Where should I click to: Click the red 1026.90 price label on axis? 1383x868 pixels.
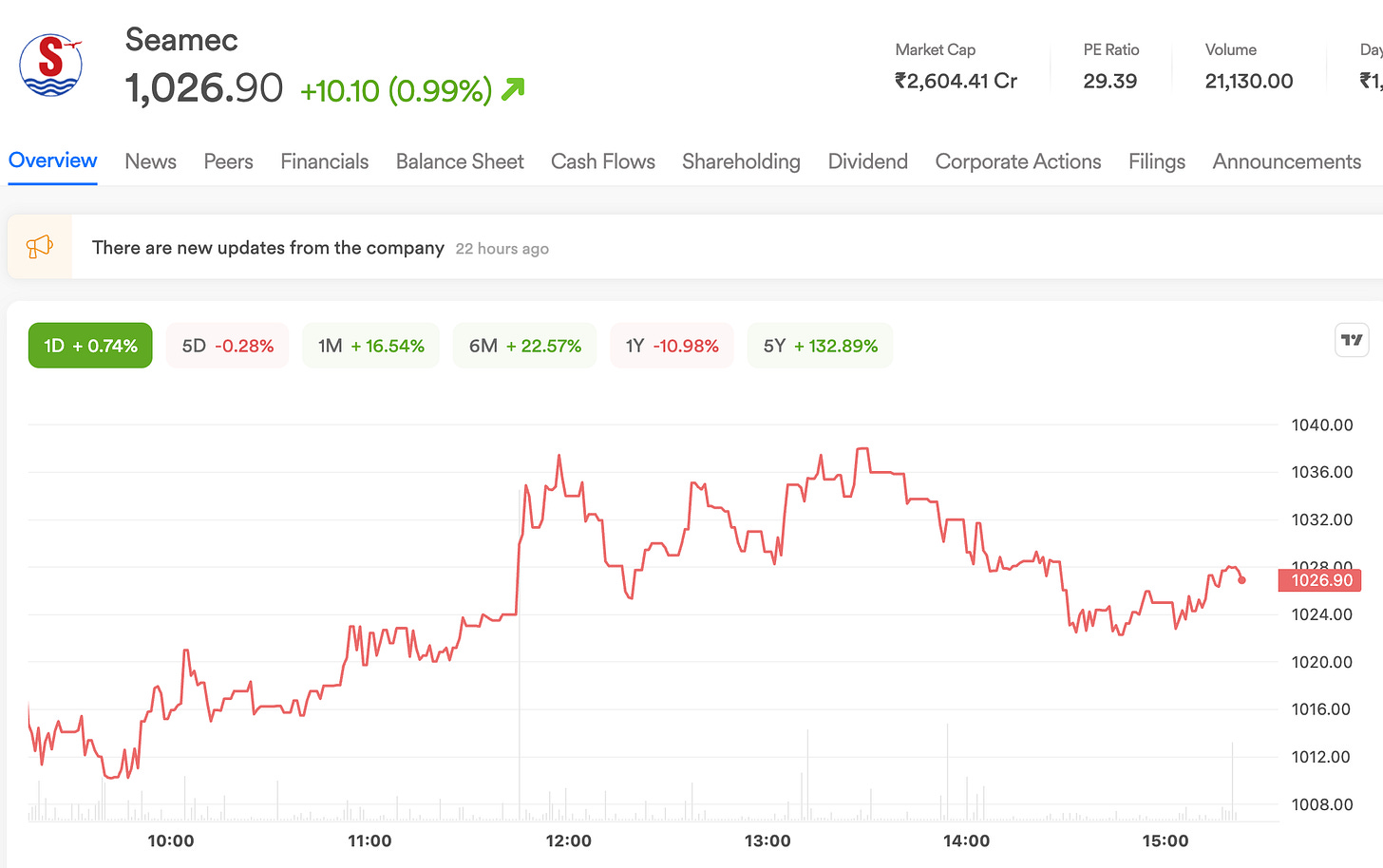click(1320, 580)
